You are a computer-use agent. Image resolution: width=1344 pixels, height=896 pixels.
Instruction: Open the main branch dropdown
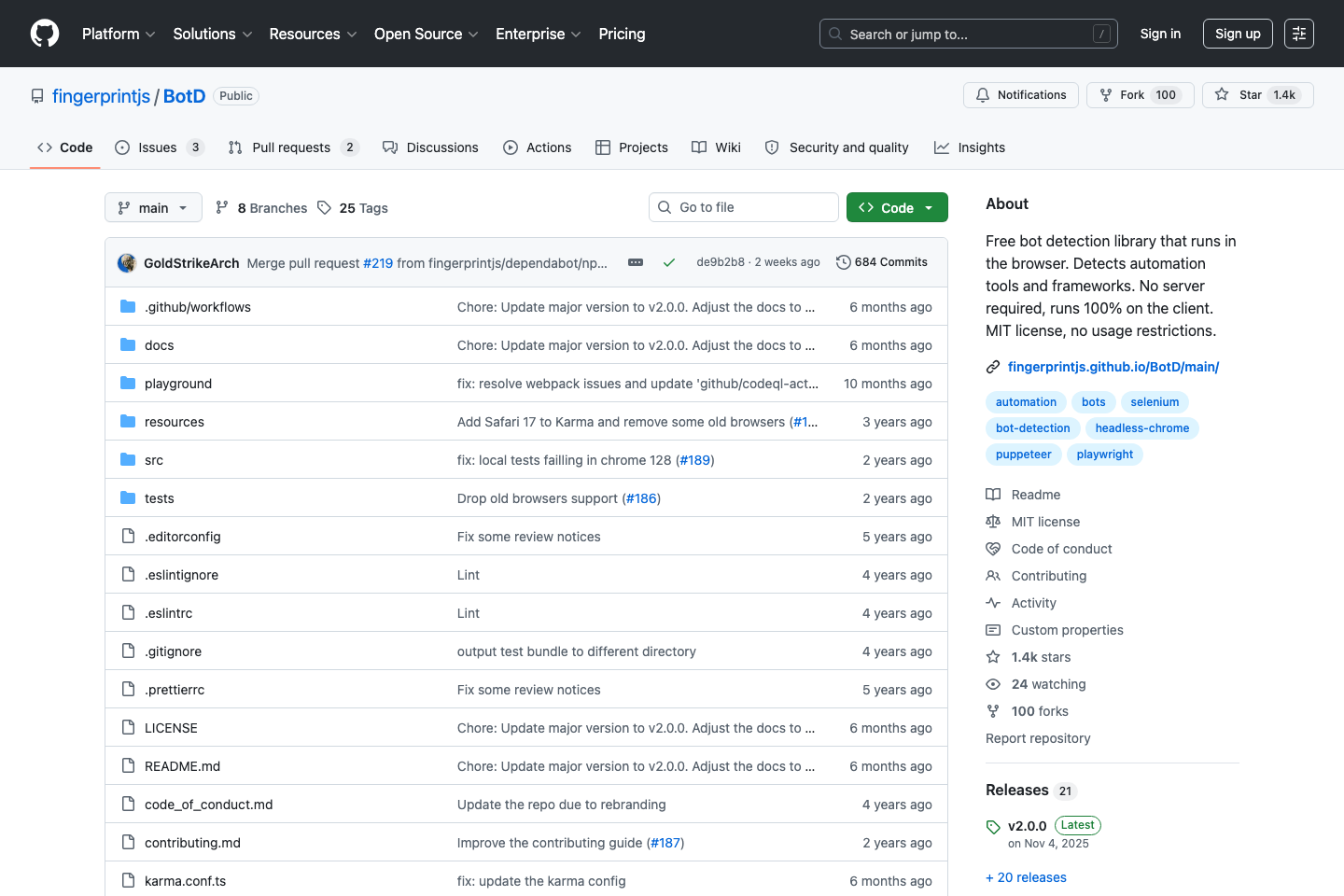pyautogui.click(x=152, y=207)
